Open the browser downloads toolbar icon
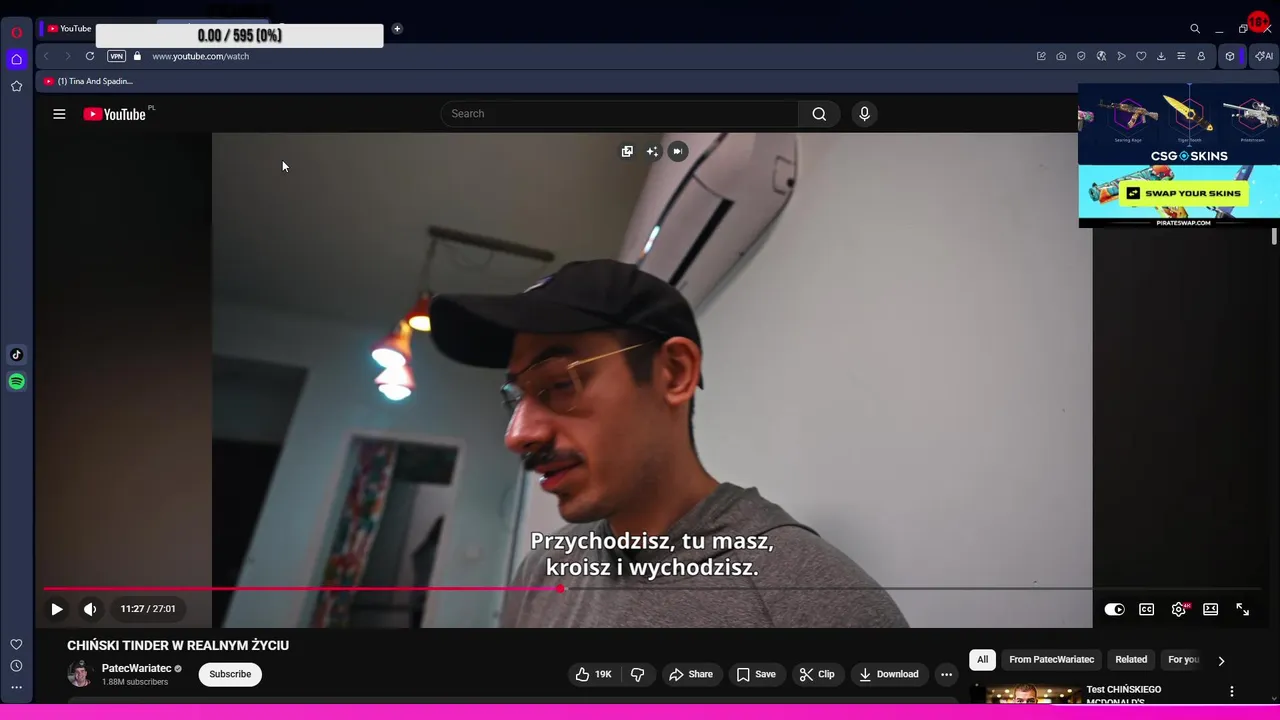 click(x=1161, y=56)
